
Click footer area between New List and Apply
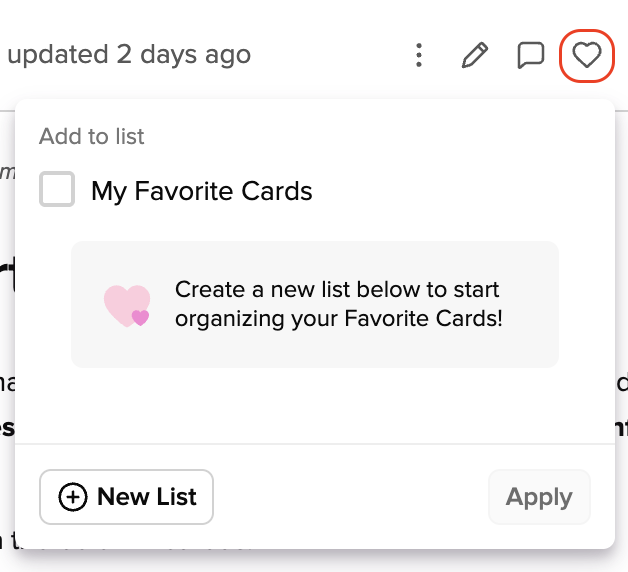tap(351, 497)
